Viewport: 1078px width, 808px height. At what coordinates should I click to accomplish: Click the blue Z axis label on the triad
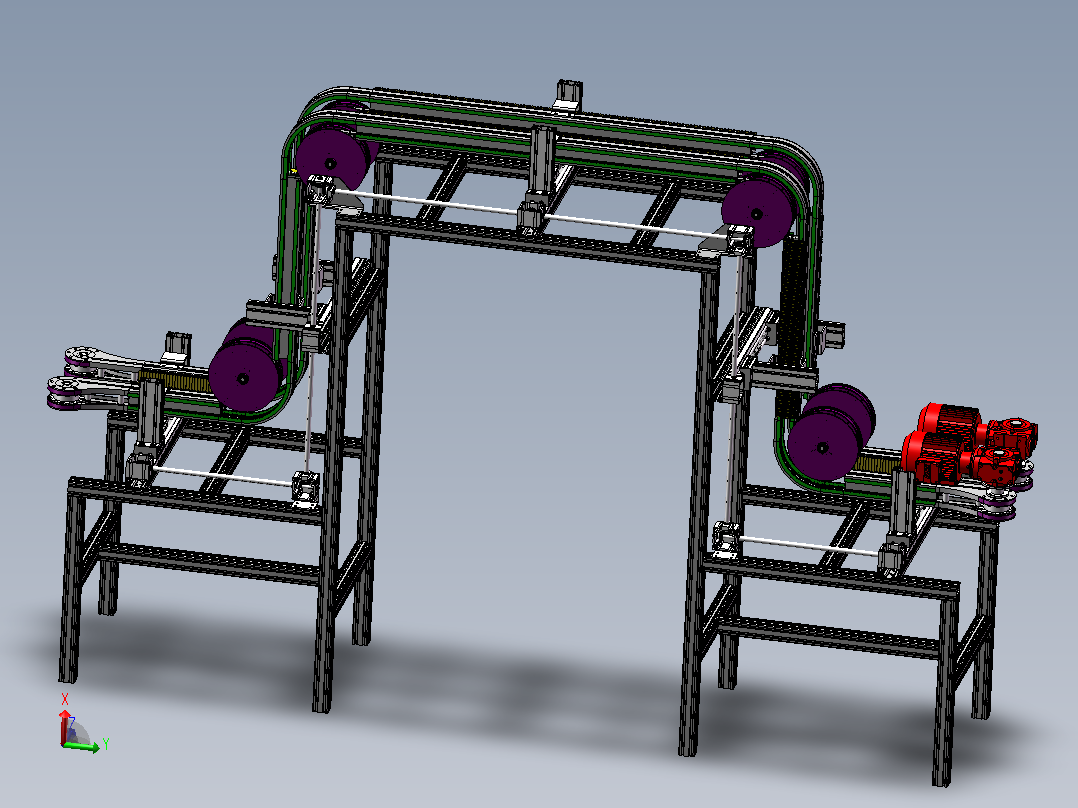(x=72, y=723)
